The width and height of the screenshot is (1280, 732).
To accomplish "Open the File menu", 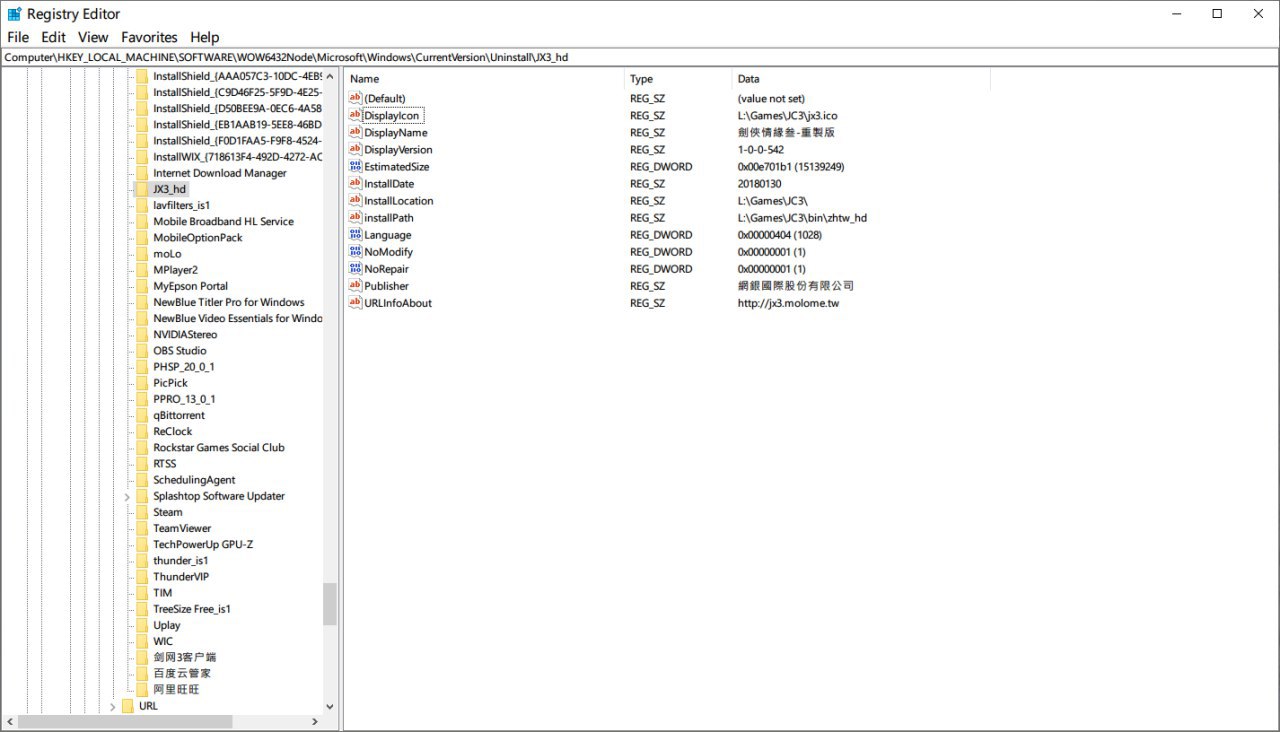I will click(18, 37).
